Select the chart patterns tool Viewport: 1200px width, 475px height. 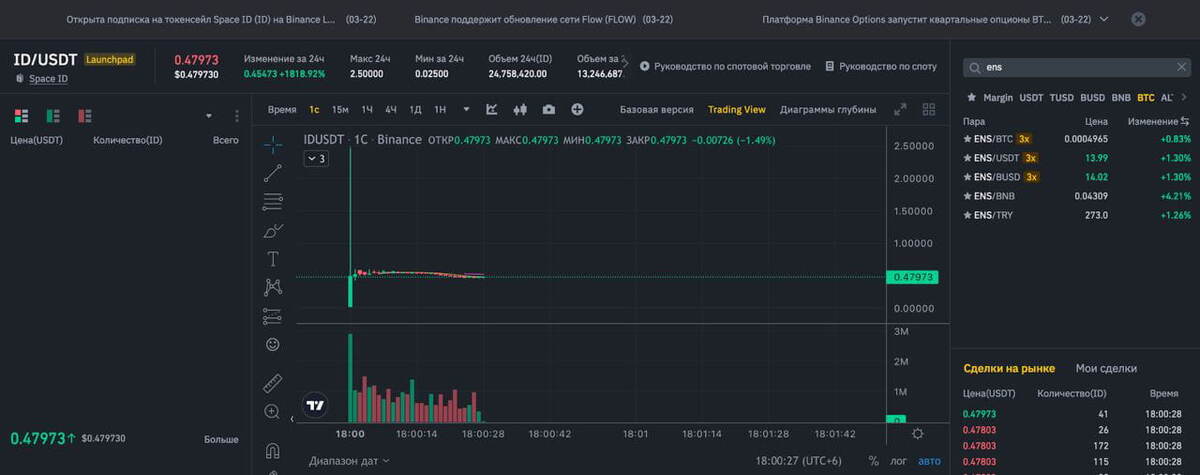(272, 287)
